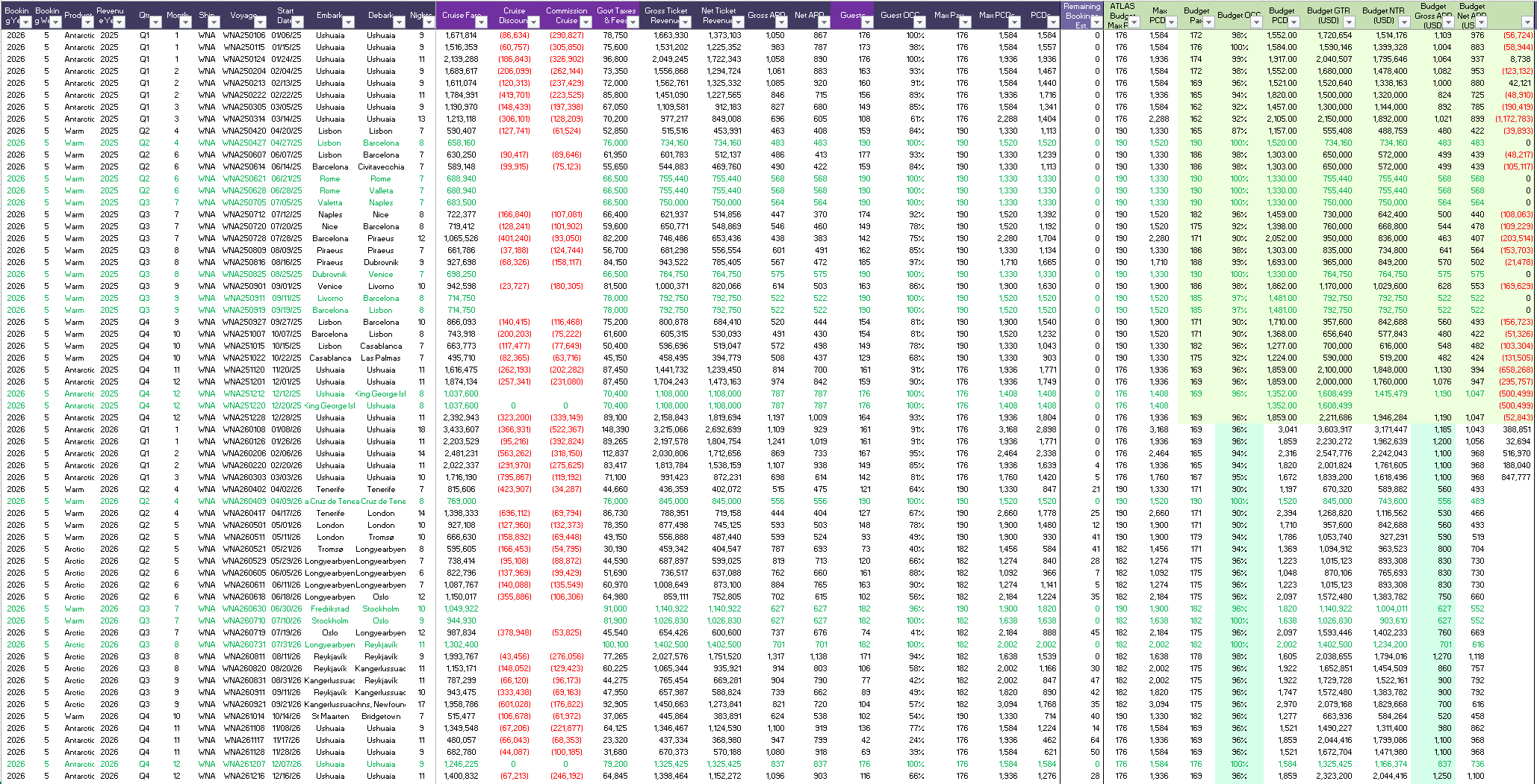Click the Fredrikstad embark cell

pyautogui.click(x=330, y=609)
